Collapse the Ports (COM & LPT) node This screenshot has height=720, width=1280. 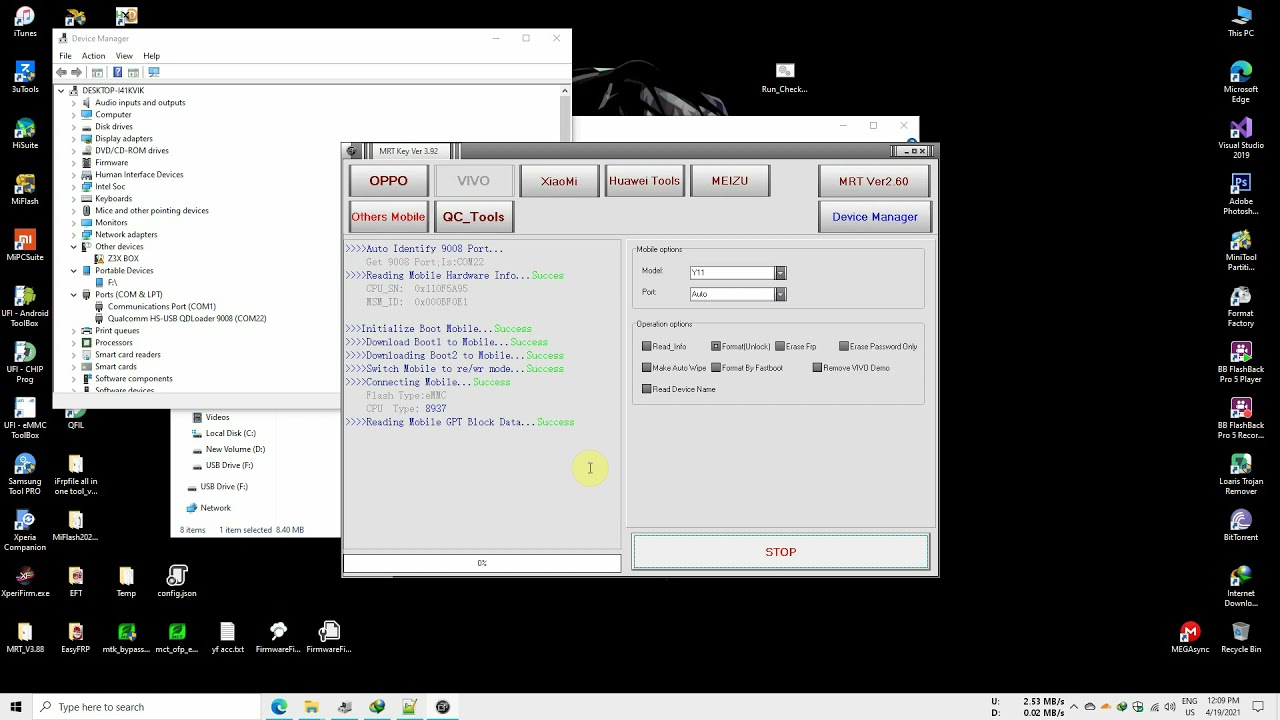[73, 295]
